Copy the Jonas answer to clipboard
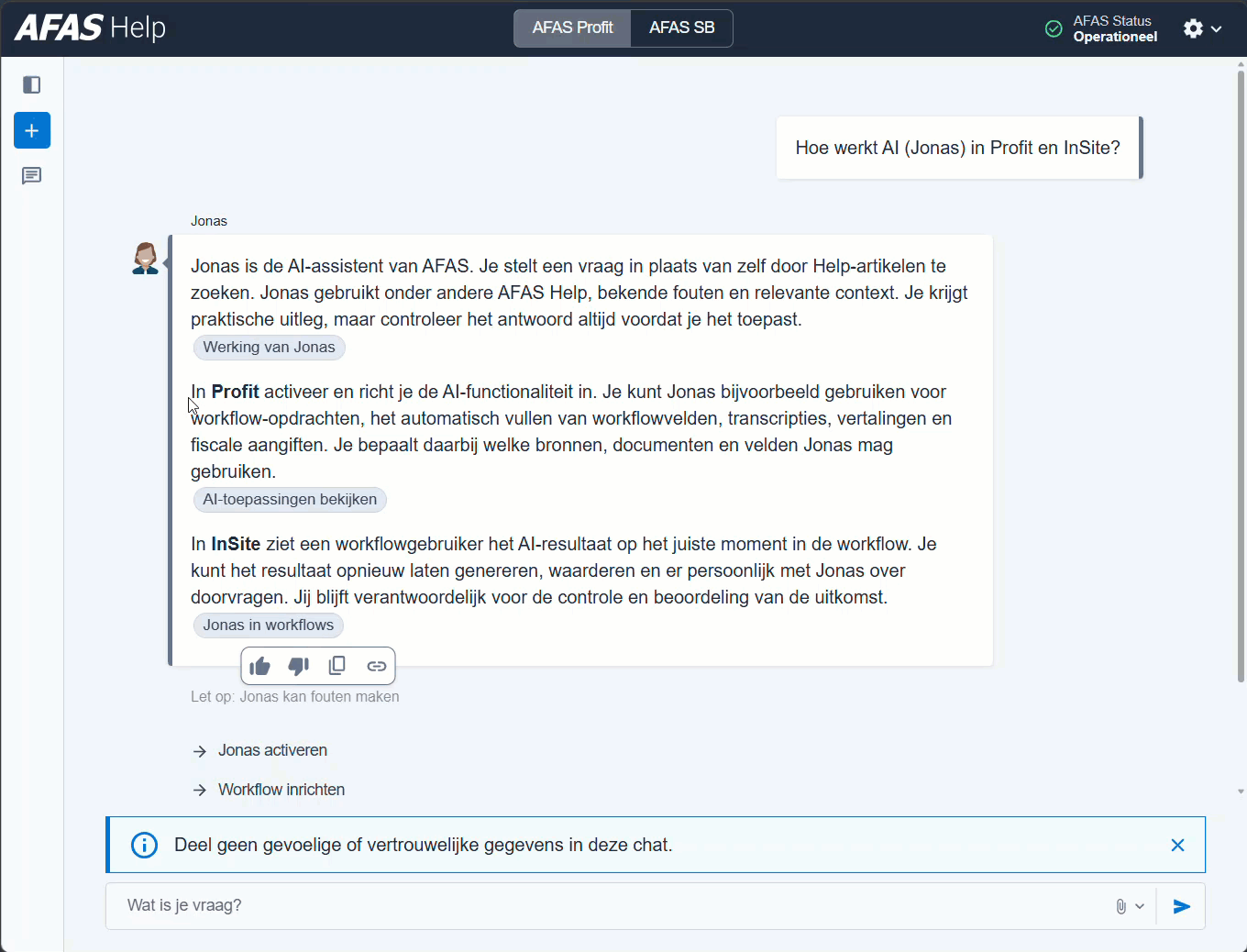This screenshot has height=952, width=1247. [337, 666]
